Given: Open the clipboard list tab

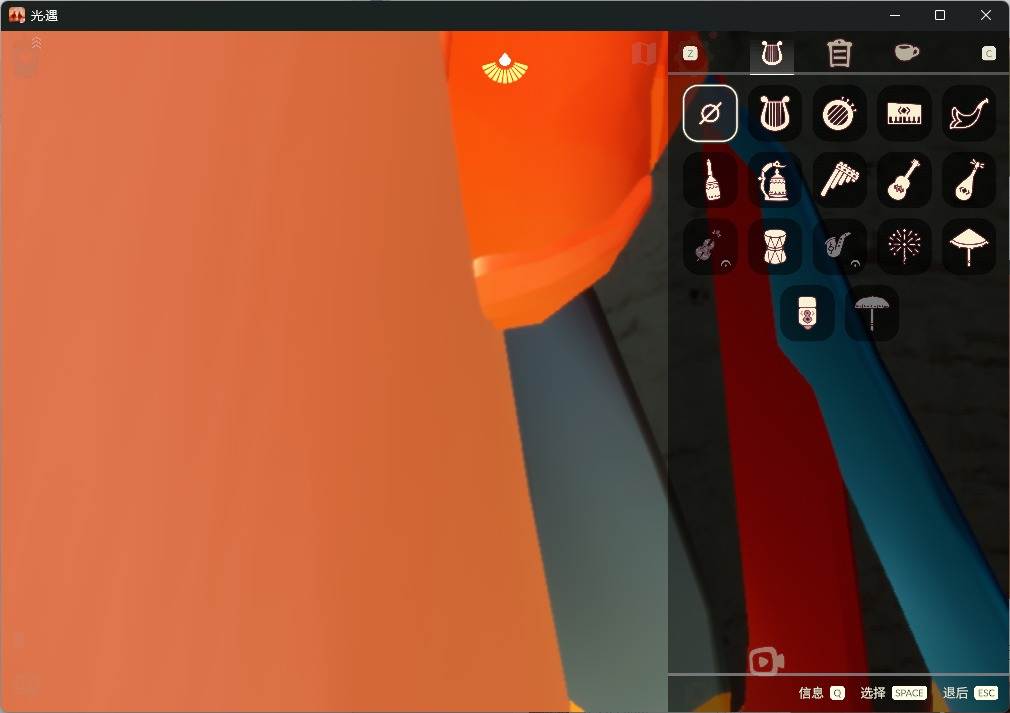Looking at the screenshot, I should click(x=839, y=53).
